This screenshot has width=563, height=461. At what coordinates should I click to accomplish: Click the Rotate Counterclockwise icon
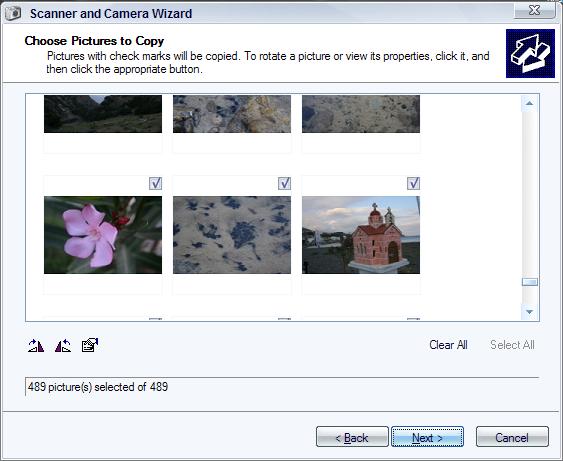tap(63, 345)
